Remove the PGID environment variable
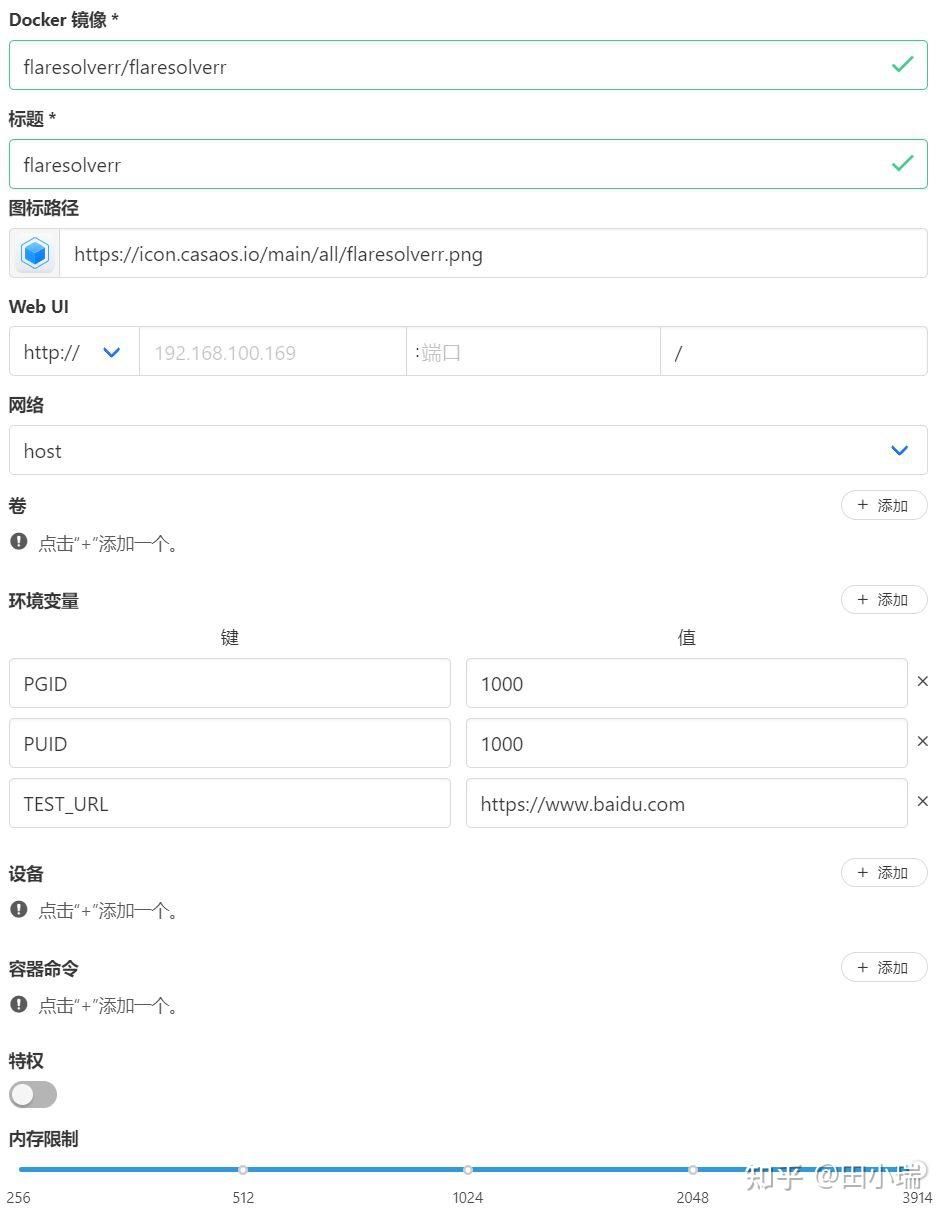This screenshot has height=1215, width=945. click(921, 681)
